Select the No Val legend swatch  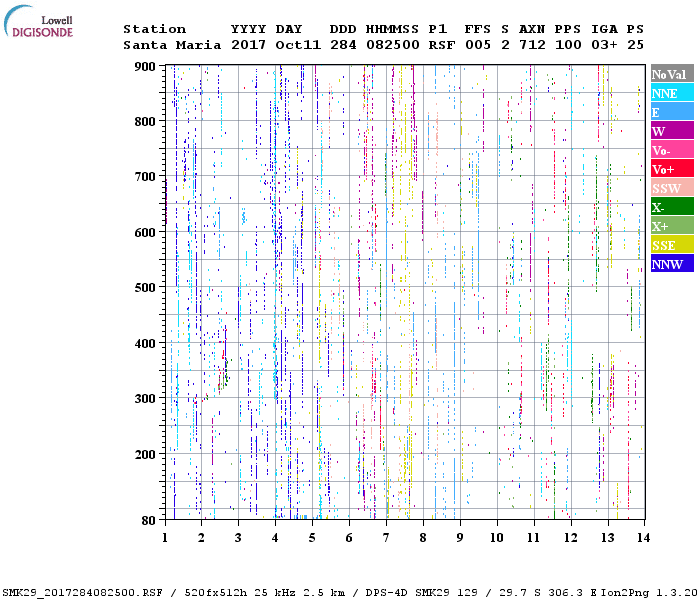672,74
